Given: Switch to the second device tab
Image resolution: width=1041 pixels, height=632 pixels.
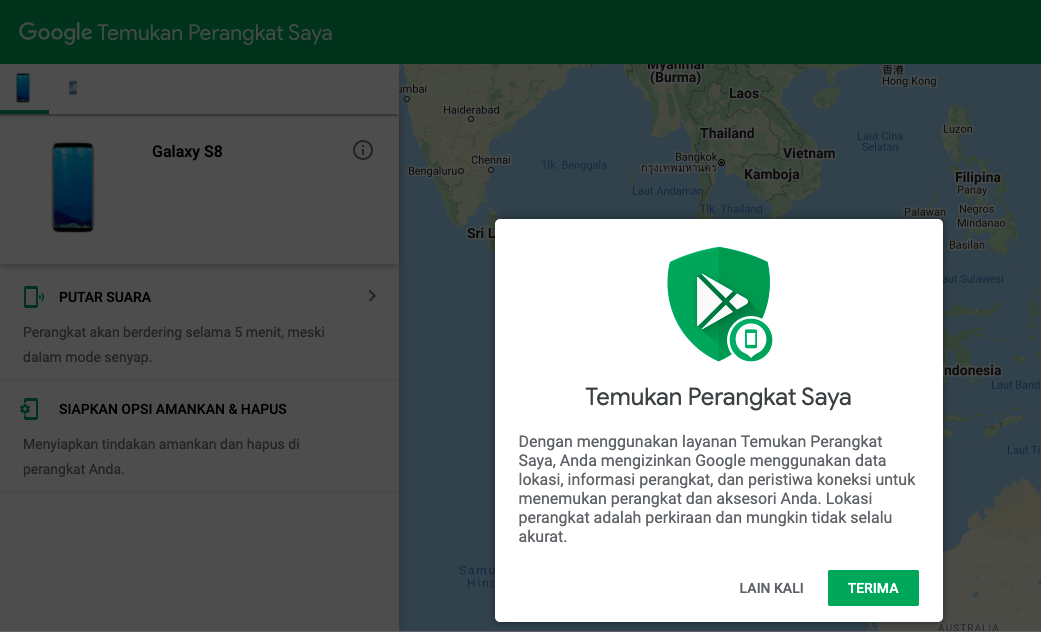Looking at the screenshot, I should [x=73, y=88].
